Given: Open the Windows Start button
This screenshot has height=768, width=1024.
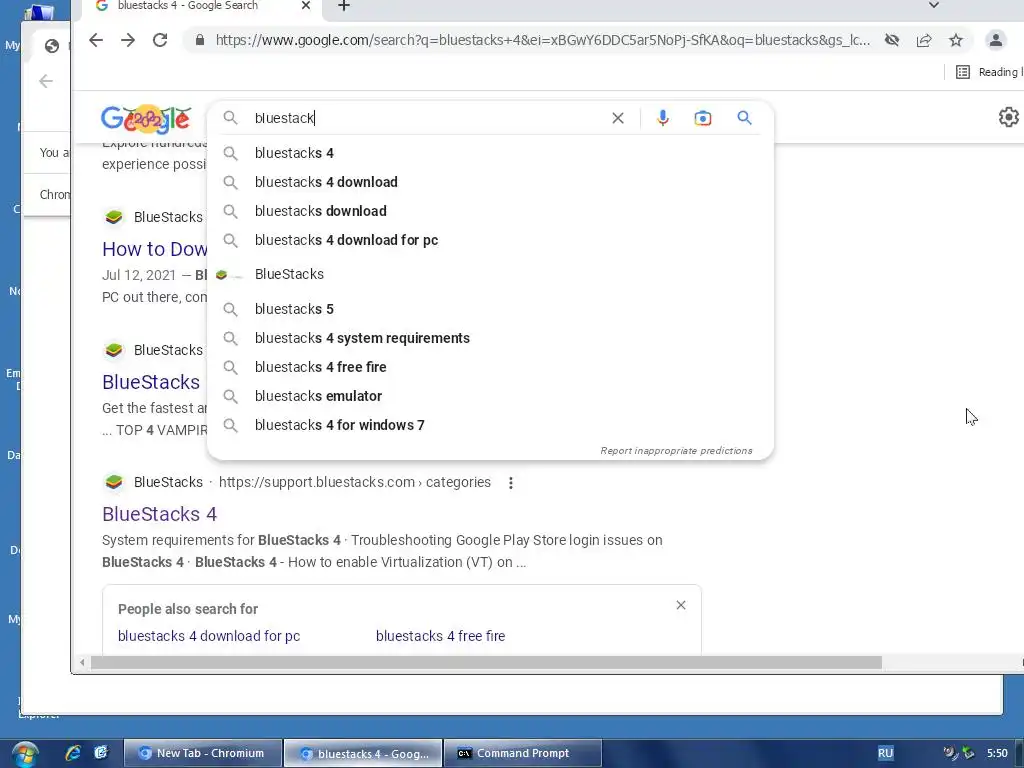Looking at the screenshot, I should (x=24, y=755).
